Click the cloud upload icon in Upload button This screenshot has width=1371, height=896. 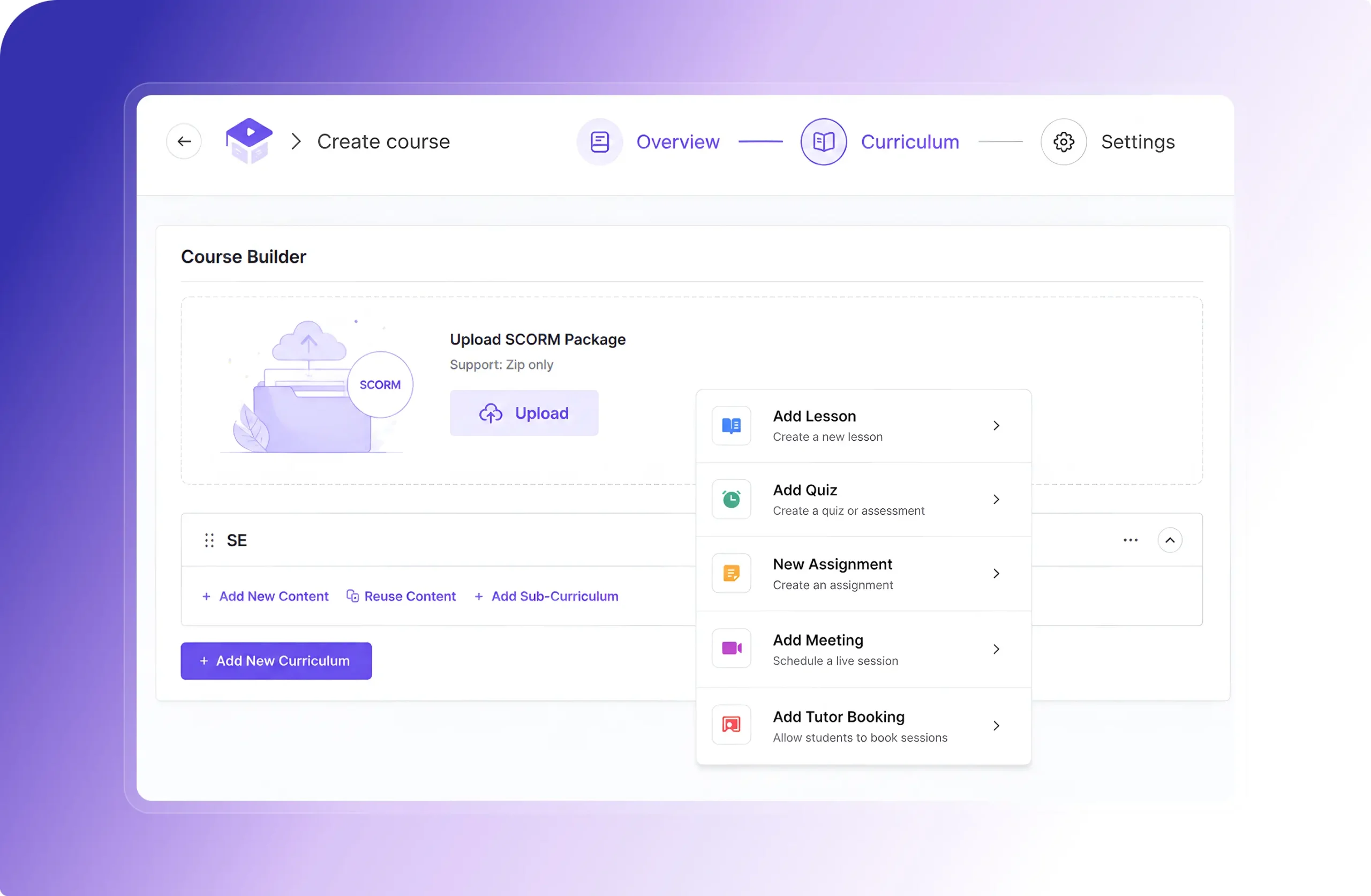click(491, 413)
